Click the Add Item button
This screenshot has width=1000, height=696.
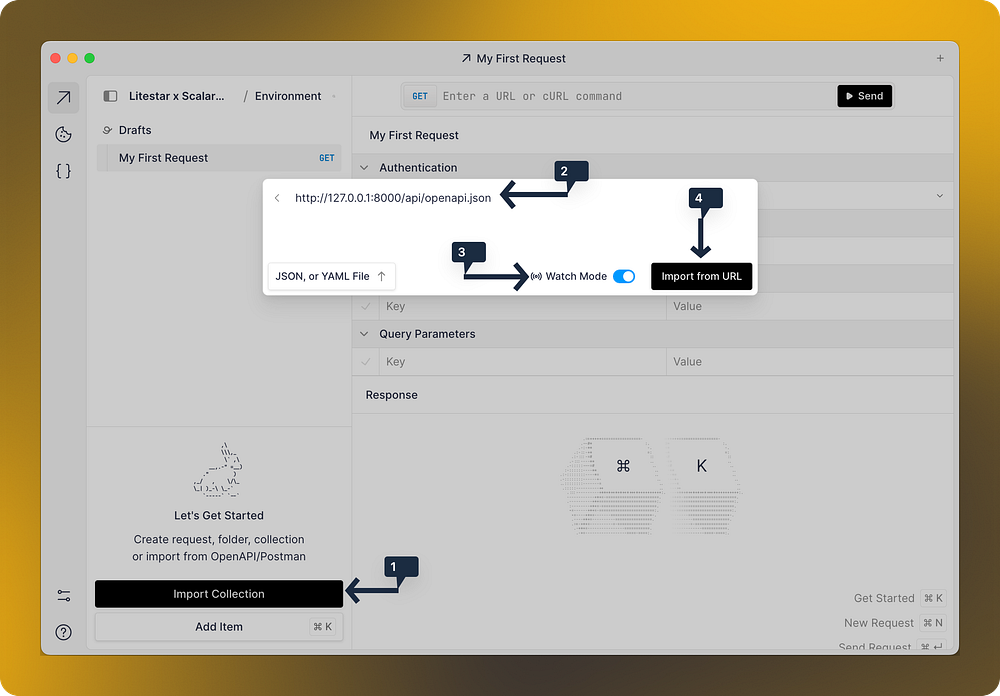tap(219, 627)
